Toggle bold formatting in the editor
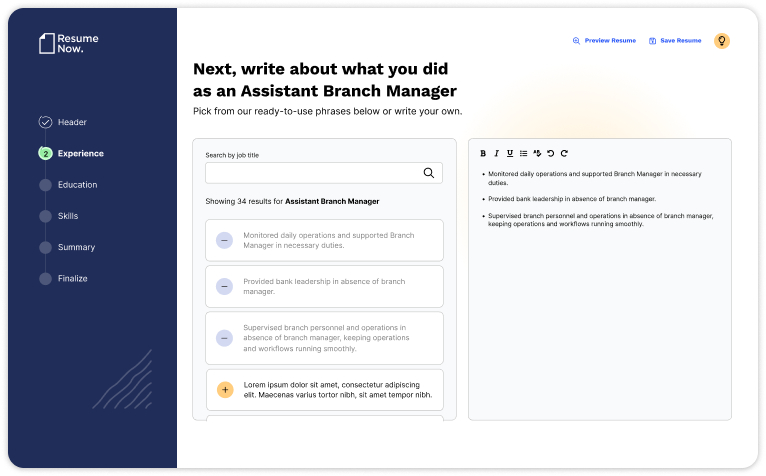This screenshot has height=476, width=766. pos(483,153)
